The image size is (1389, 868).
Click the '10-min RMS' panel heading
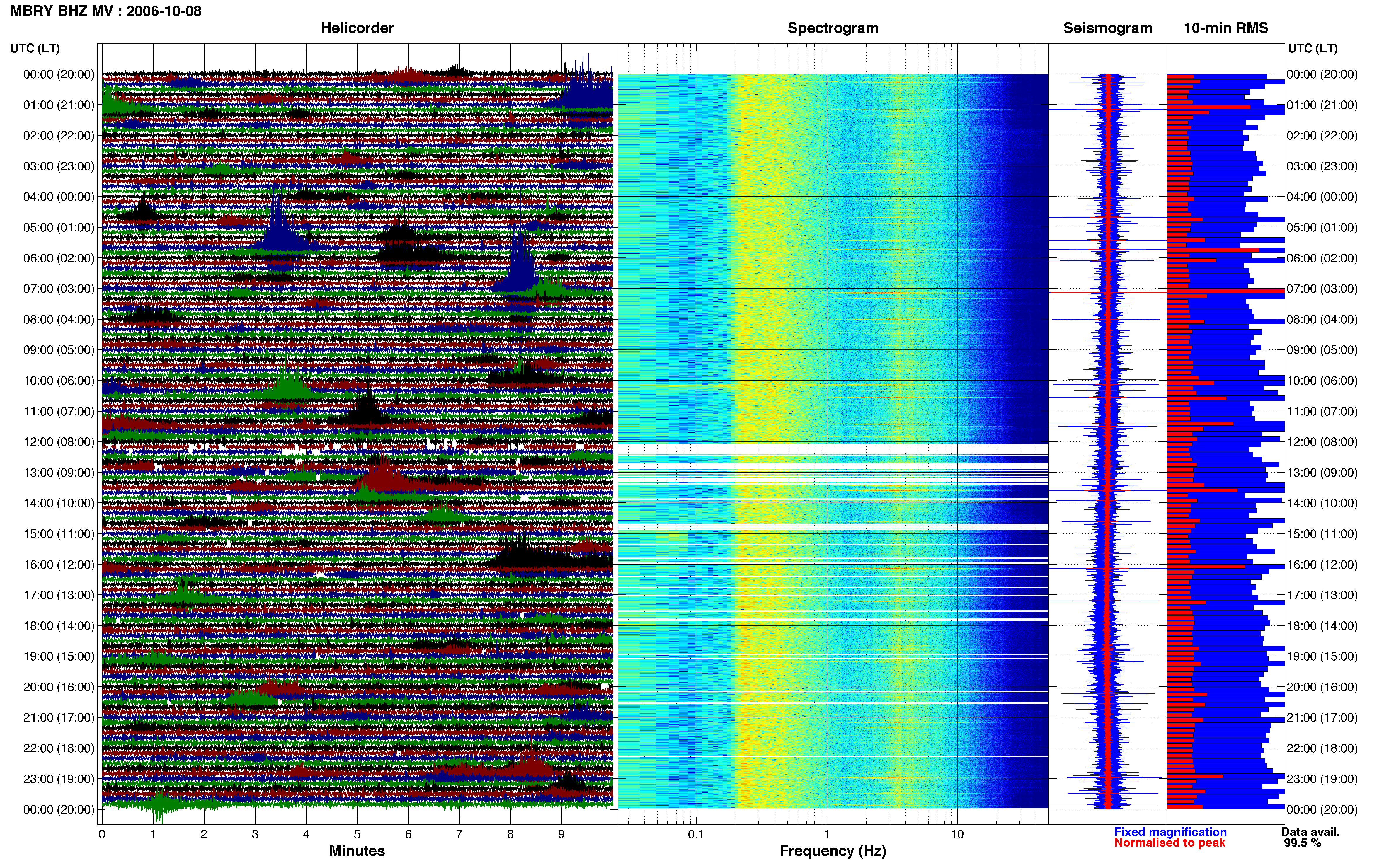tap(1226, 28)
